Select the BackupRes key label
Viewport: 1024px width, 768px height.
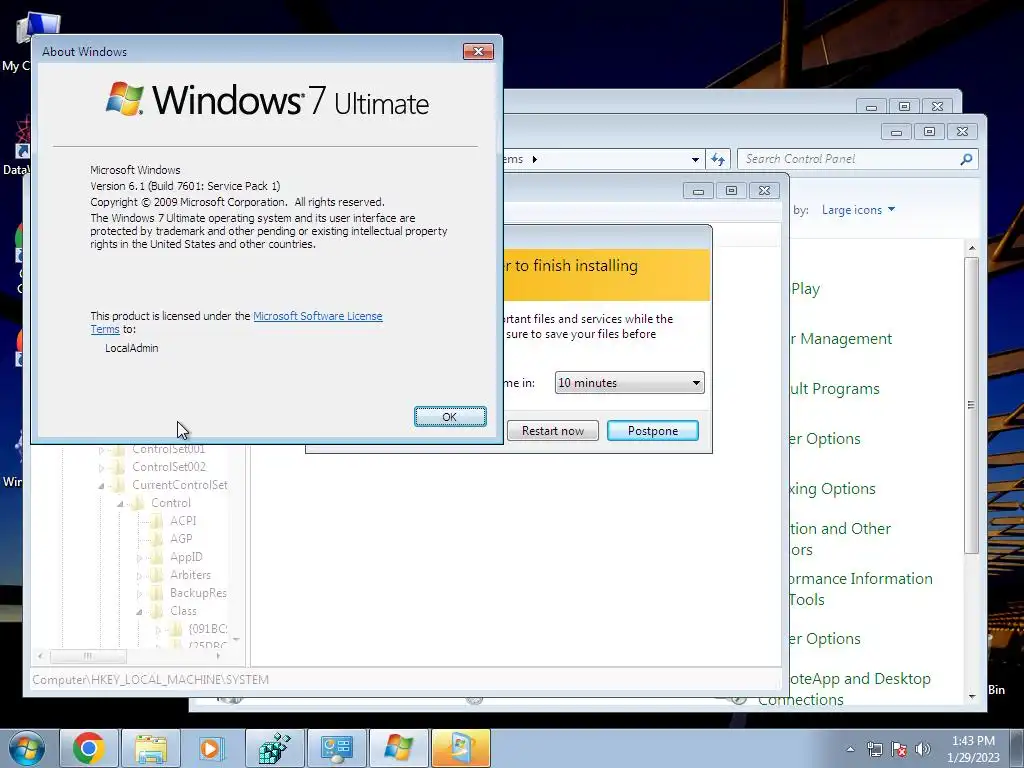click(198, 593)
